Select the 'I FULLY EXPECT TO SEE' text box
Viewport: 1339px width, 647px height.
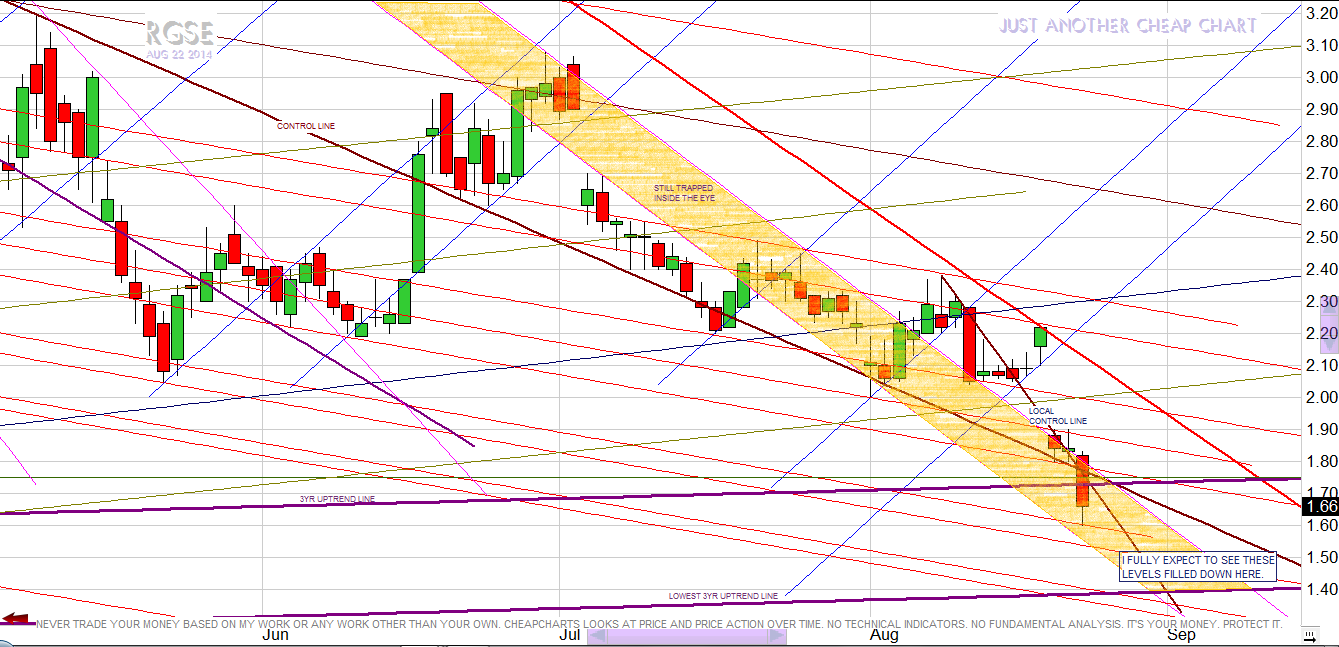click(1198, 567)
